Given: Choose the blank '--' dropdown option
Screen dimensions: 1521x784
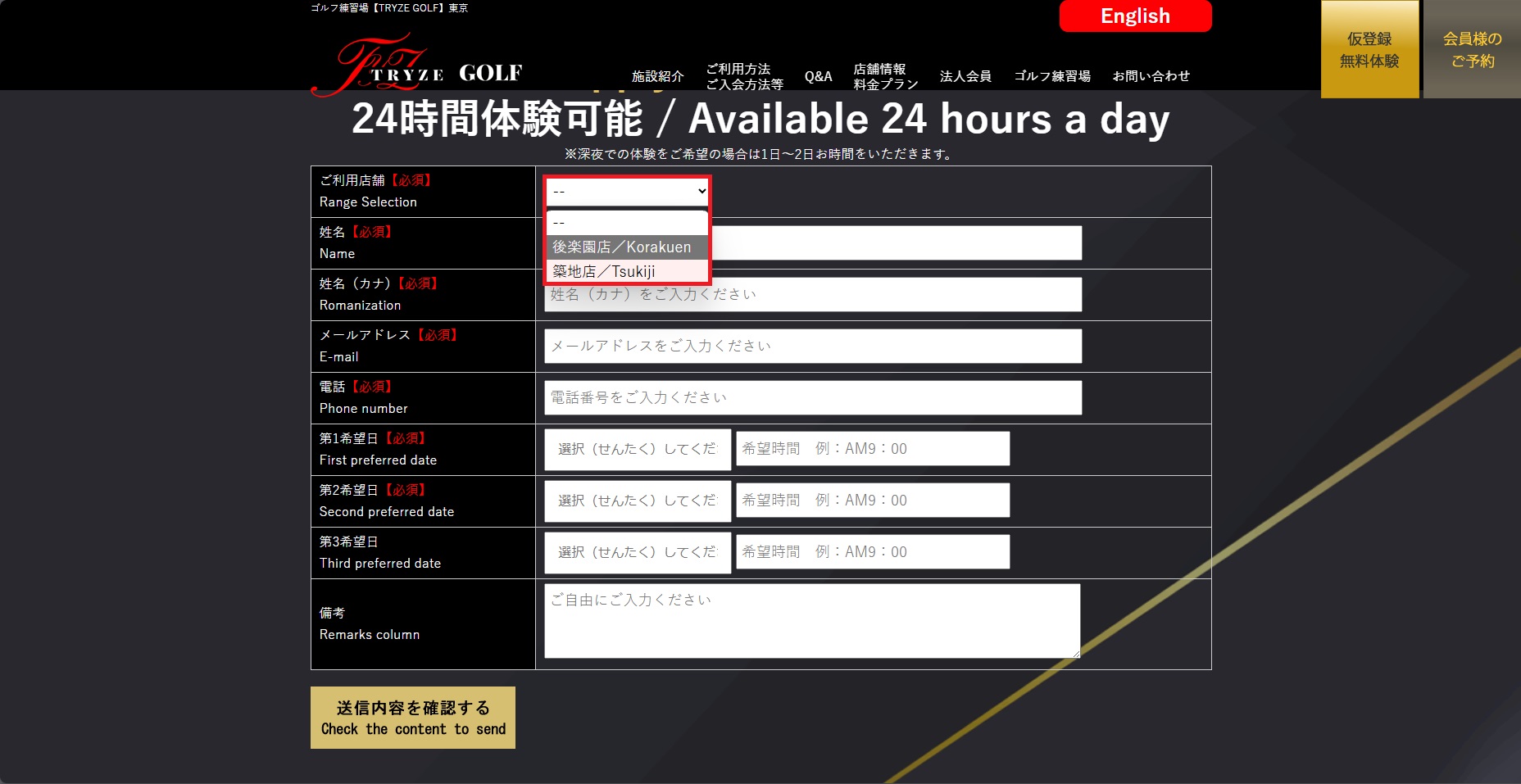Looking at the screenshot, I should point(627,223).
